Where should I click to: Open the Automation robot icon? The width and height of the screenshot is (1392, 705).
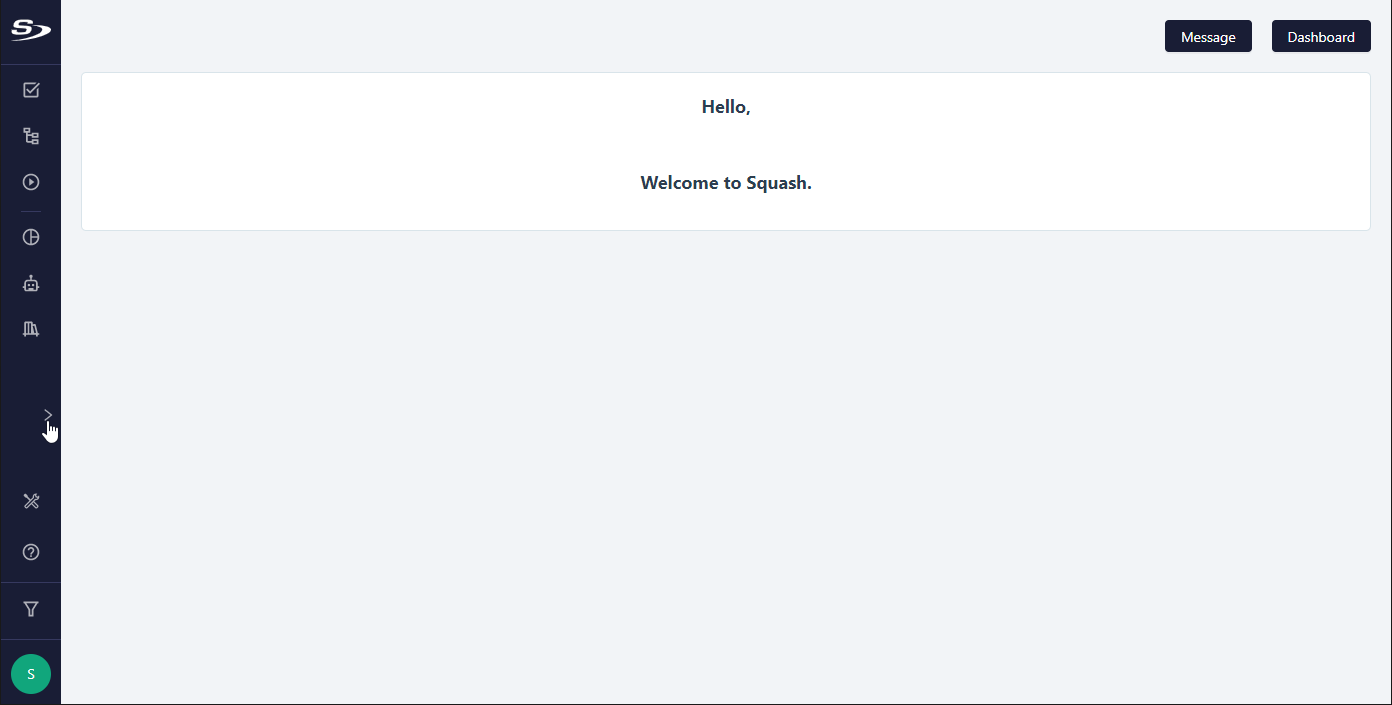31,283
